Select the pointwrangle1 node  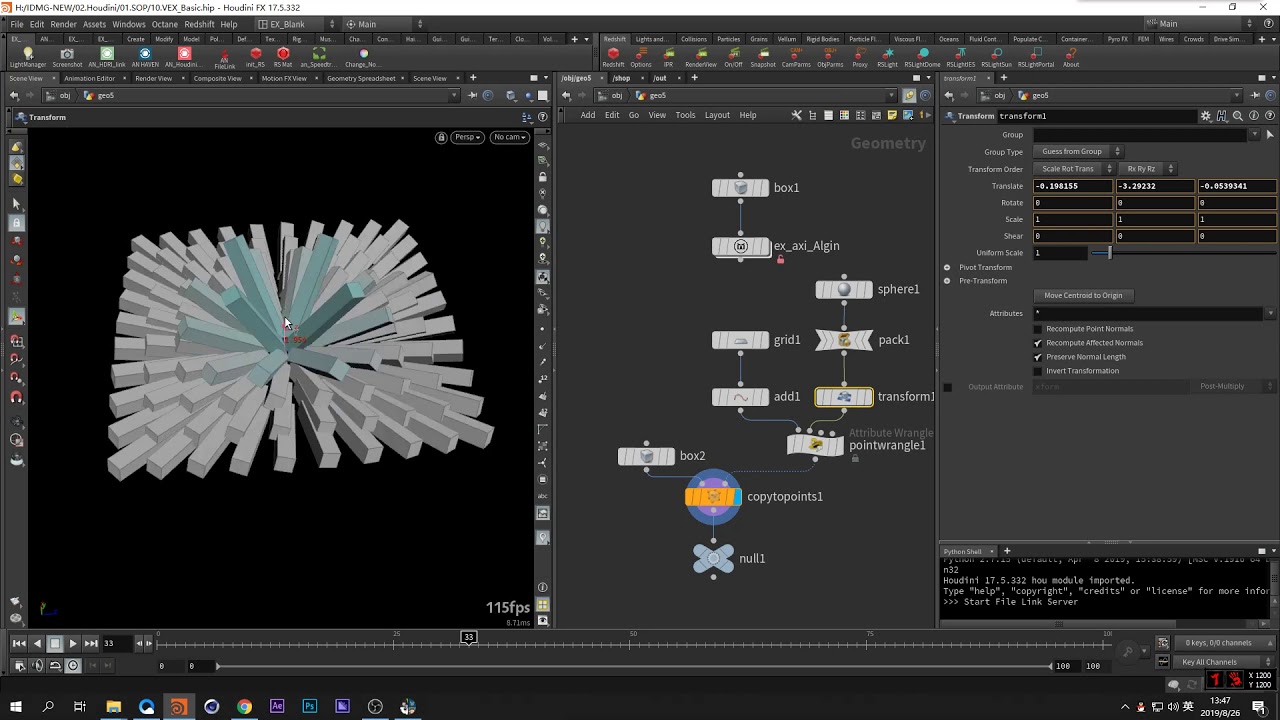(815, 445)
